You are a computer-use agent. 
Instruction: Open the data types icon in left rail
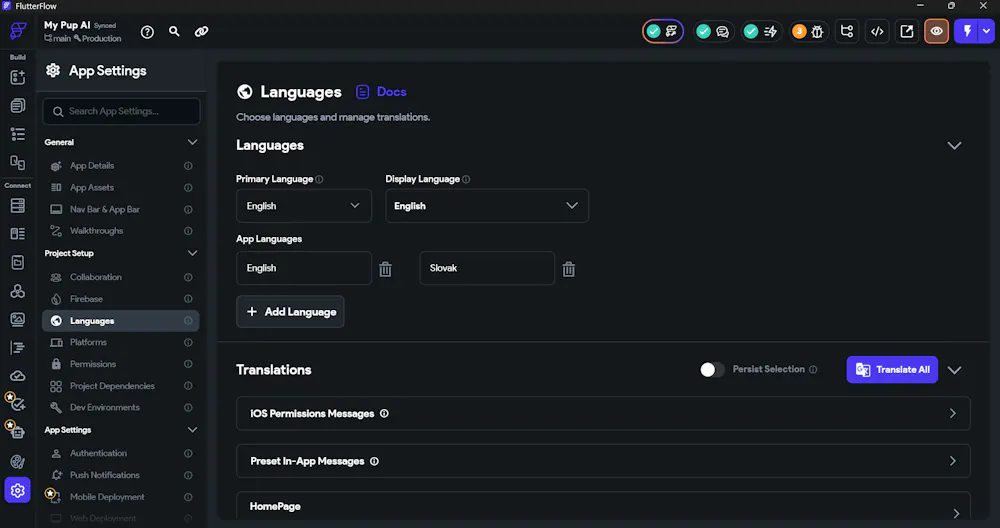[18, 234]
